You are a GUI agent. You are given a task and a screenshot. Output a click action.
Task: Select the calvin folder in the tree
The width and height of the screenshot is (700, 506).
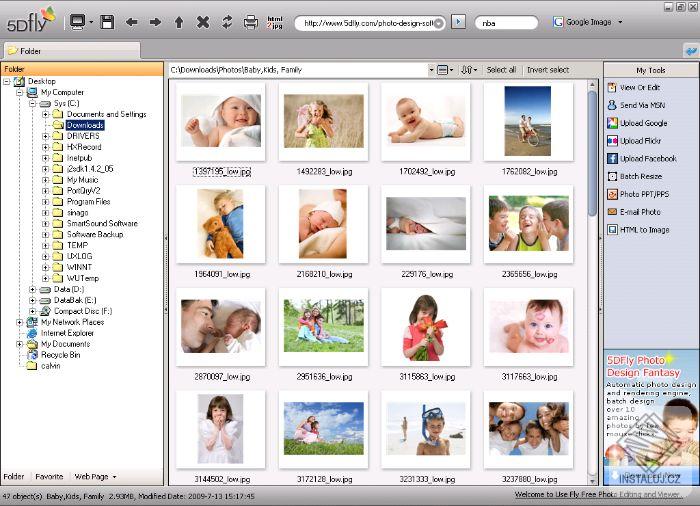(x=50, y=366)
